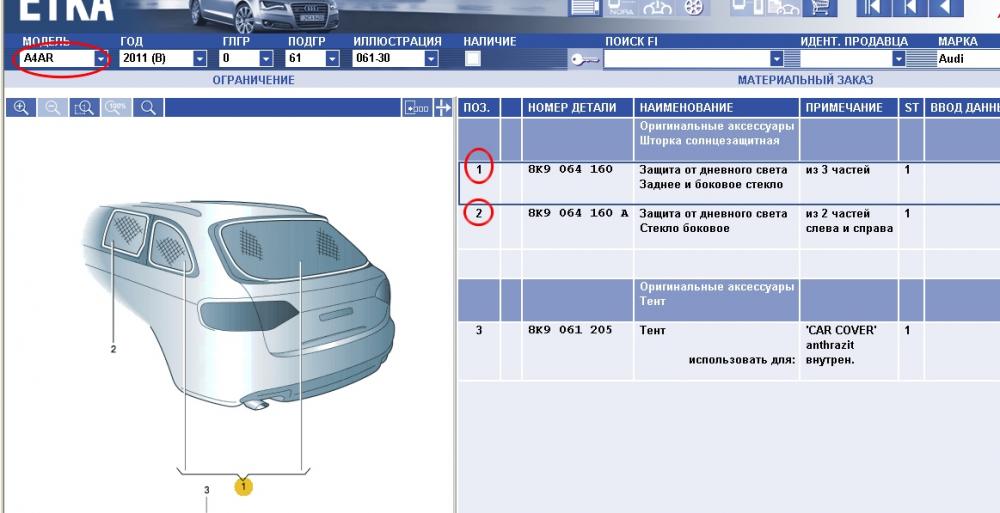Click the ПОЗ. column header
The width and height of the screenshot is (1000, 513).
pyautogui.click(x=478, y=108)
